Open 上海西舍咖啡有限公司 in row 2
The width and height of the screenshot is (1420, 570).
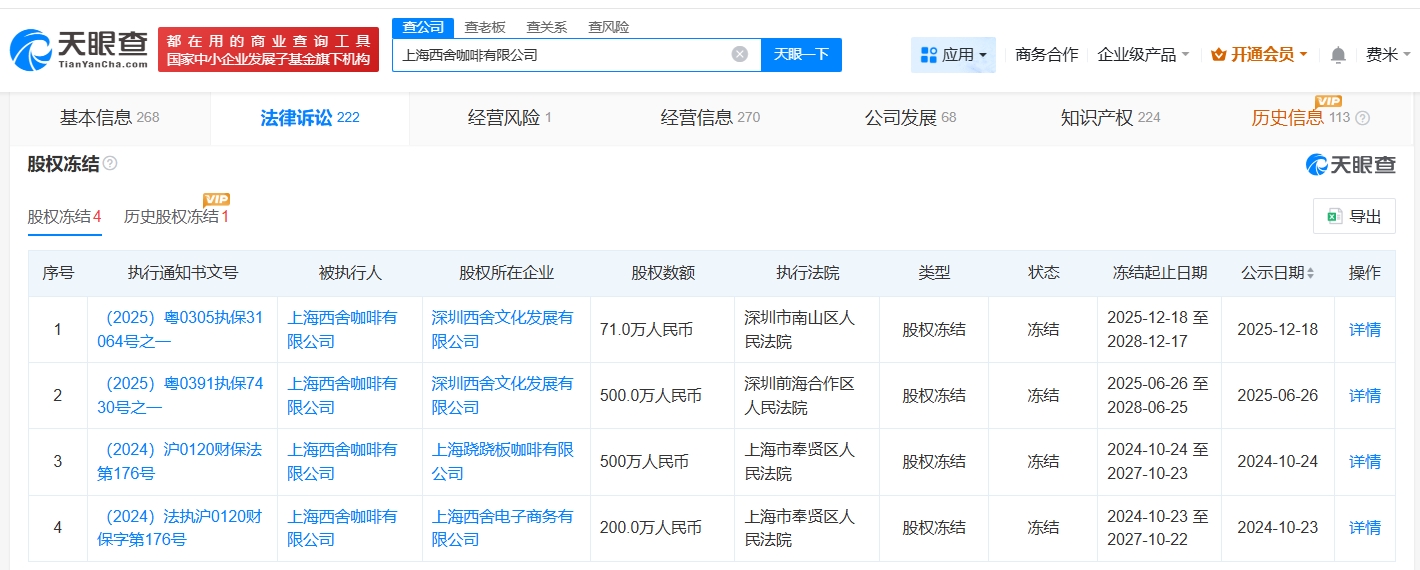(x=342, y=395)
